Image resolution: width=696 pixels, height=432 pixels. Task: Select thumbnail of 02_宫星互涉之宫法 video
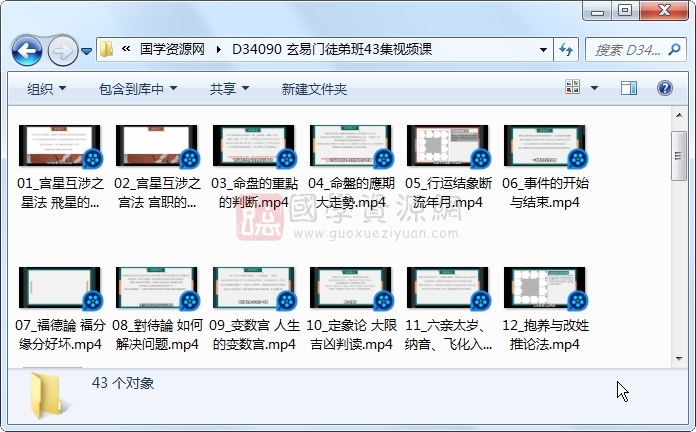[x=157, y=146]
